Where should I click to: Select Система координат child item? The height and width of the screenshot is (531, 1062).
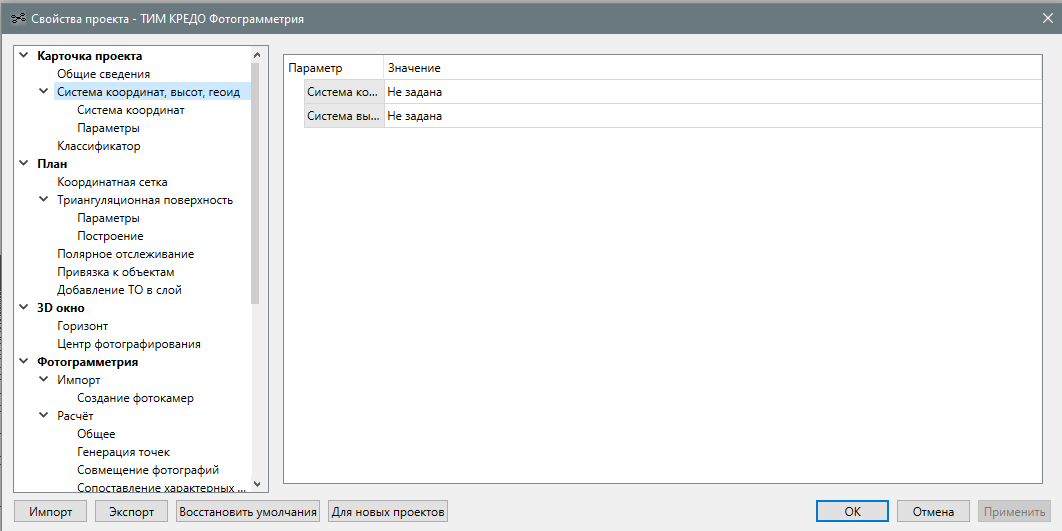[x=131, y=110]
